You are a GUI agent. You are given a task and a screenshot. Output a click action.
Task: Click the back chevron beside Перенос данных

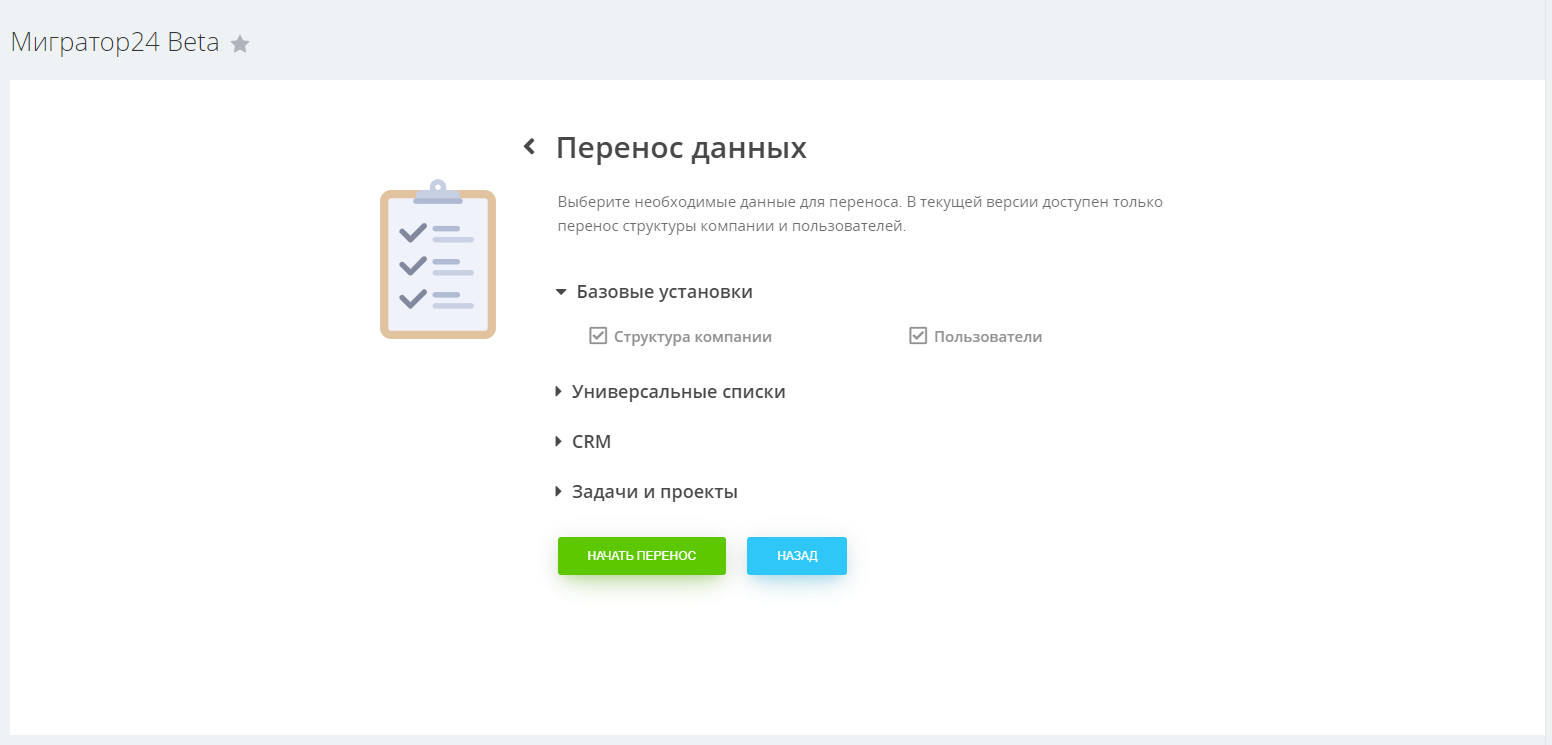530,147
